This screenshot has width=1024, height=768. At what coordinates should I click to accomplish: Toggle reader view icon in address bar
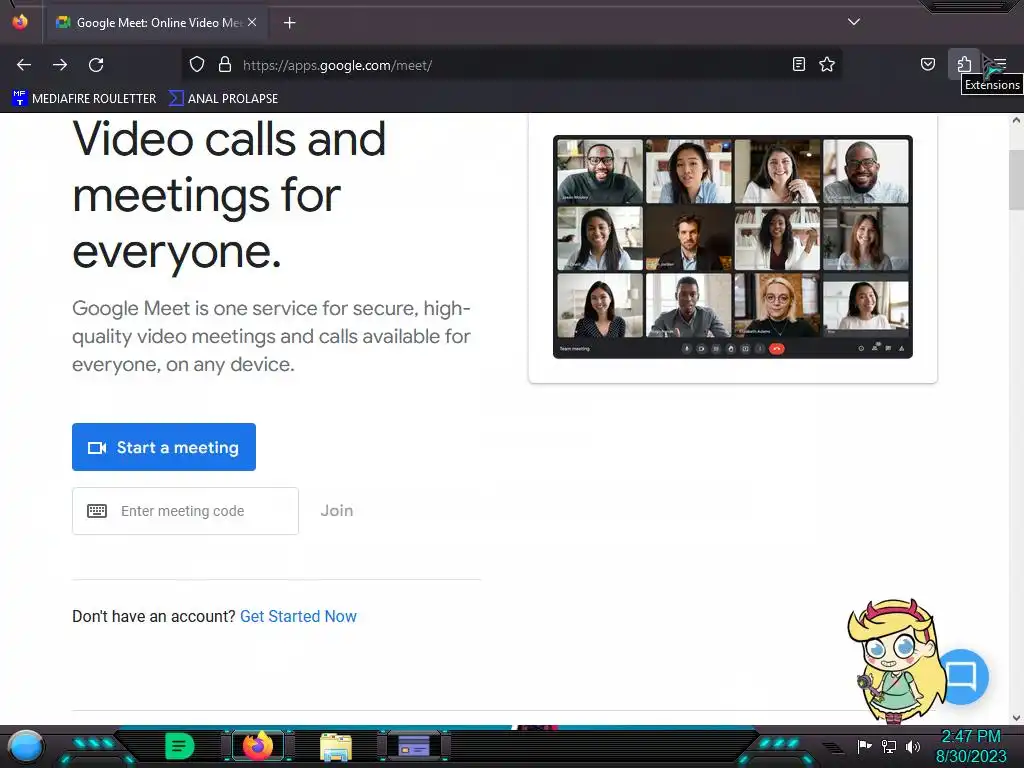coord(798,64)
